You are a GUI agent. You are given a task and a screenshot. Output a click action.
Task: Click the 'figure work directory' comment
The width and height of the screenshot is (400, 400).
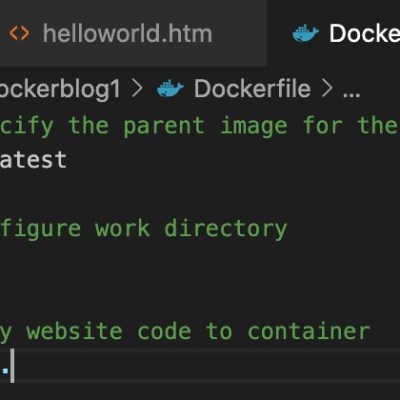tap(143, 229)
